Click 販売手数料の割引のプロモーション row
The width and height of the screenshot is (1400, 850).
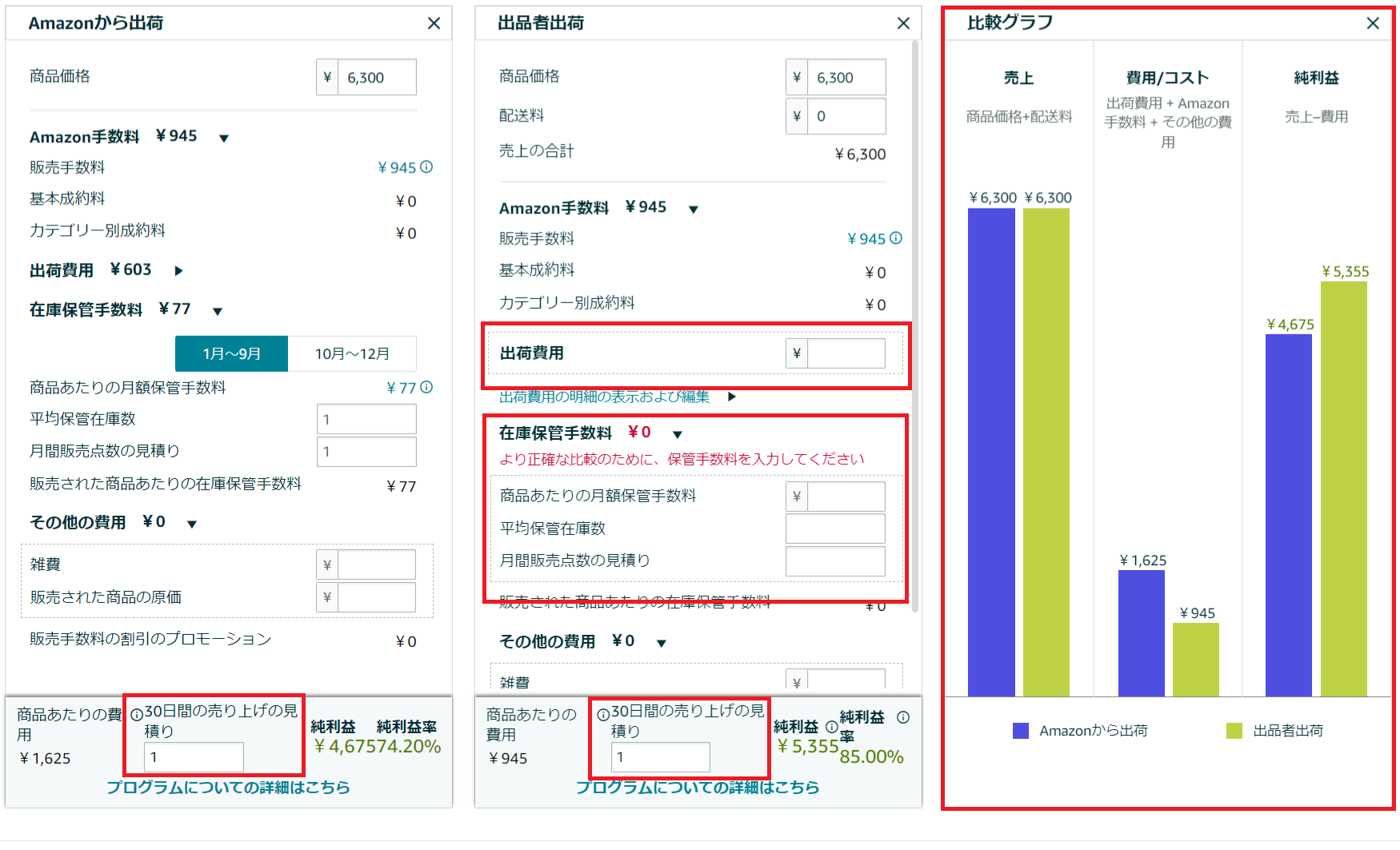(223, 640)
